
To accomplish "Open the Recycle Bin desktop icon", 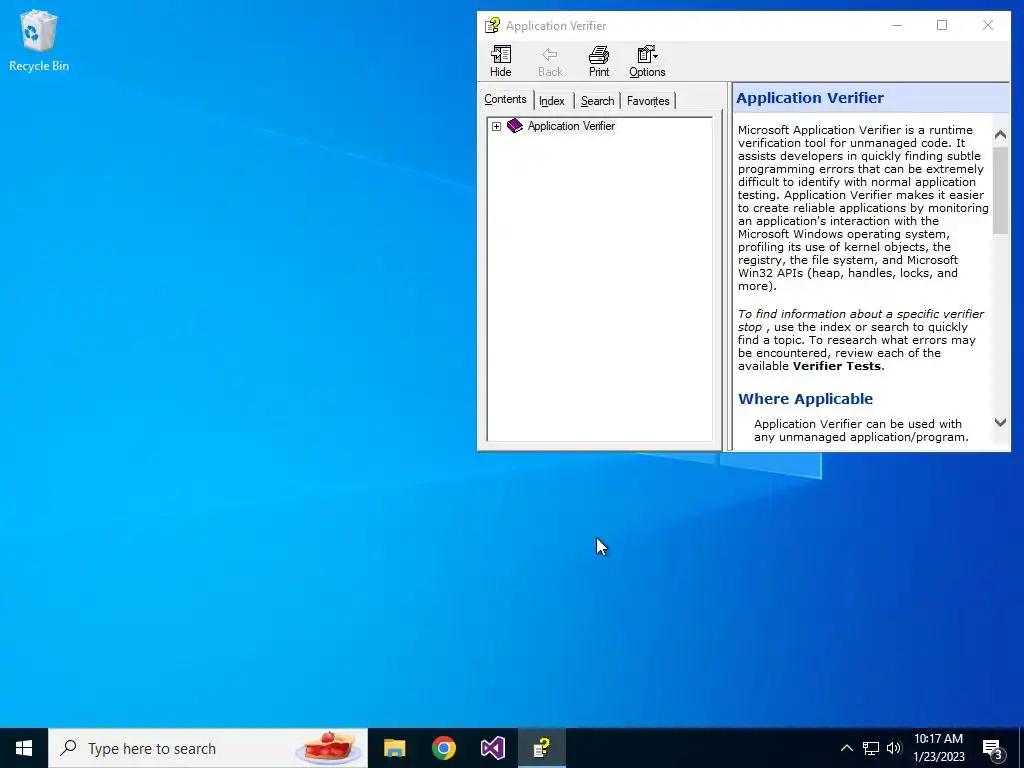I will click(x=39, y=40).
